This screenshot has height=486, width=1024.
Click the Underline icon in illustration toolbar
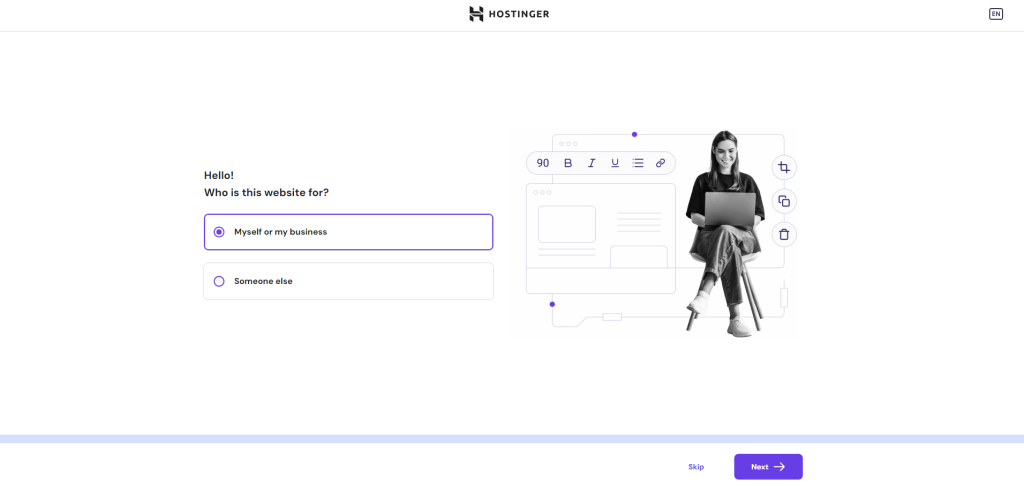(x=614, y=163)
